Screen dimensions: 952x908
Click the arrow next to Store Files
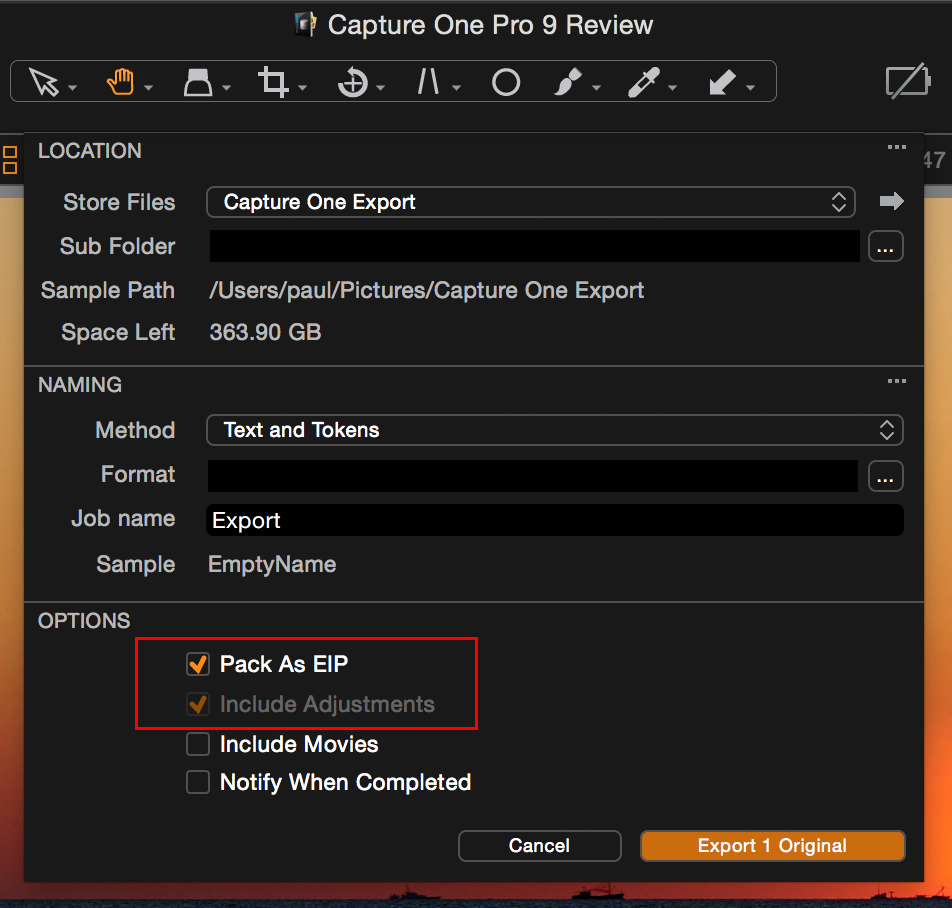click(891, 201)
